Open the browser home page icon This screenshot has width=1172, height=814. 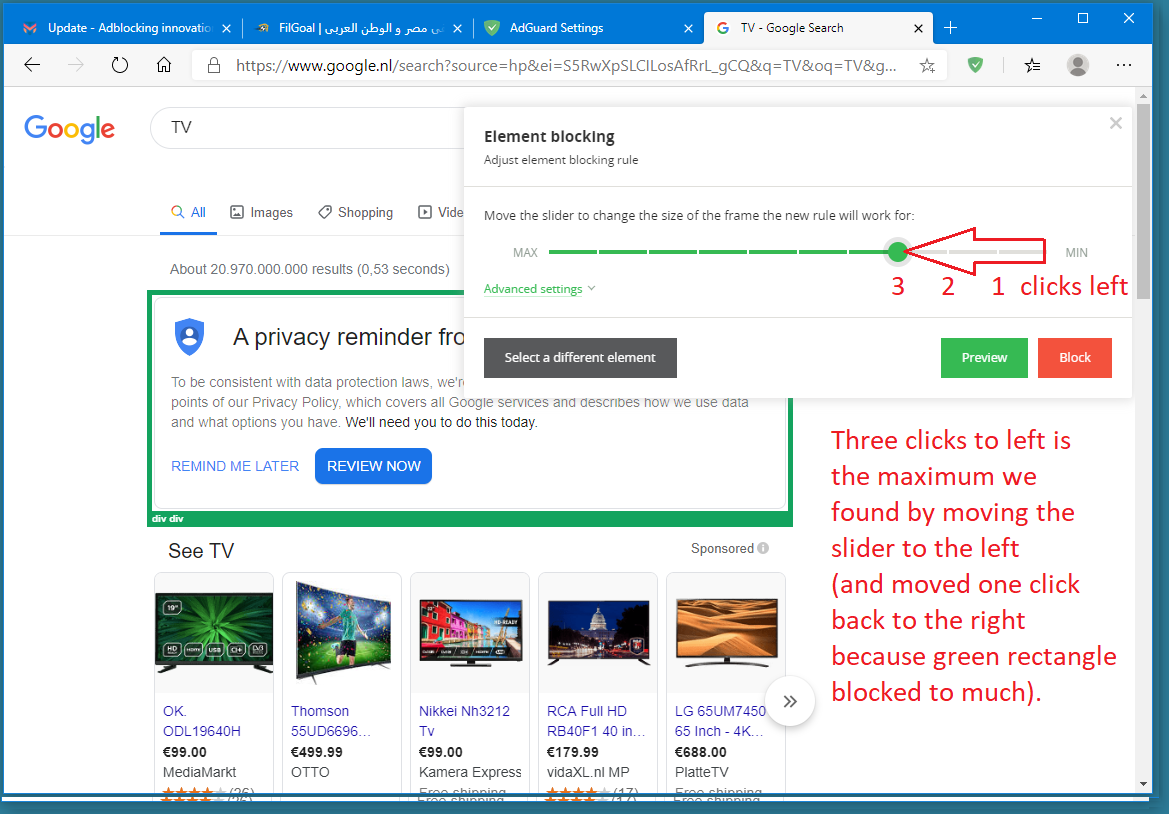click(x=164, y=65)
